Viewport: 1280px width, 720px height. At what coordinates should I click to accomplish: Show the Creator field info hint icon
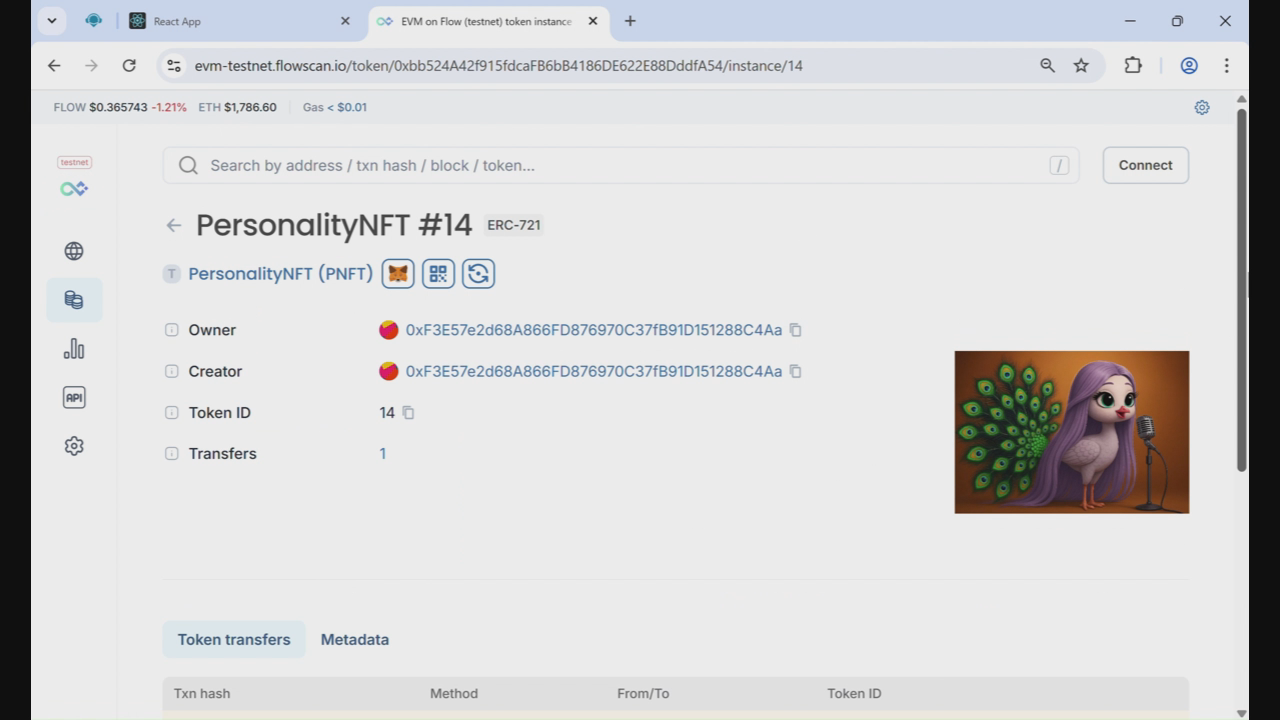[172, 371]
